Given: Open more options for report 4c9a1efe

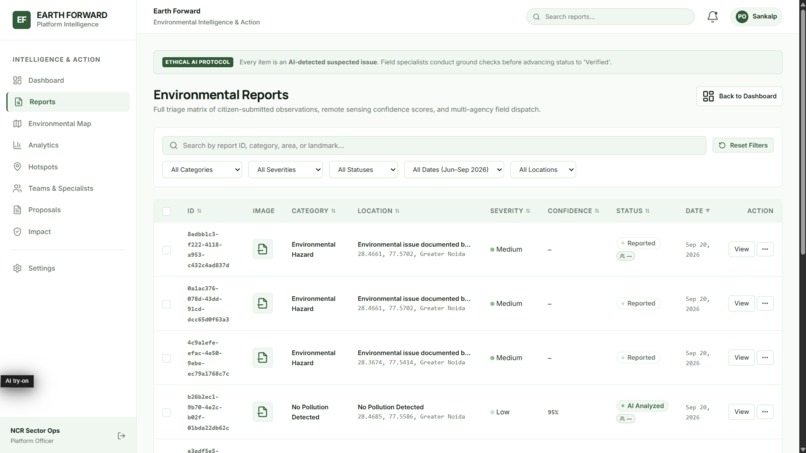Looking at the screenshot, I should tap(765, 357).
